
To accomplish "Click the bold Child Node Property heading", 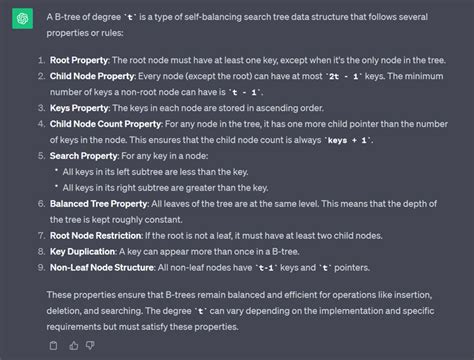I will click(92, 76).
